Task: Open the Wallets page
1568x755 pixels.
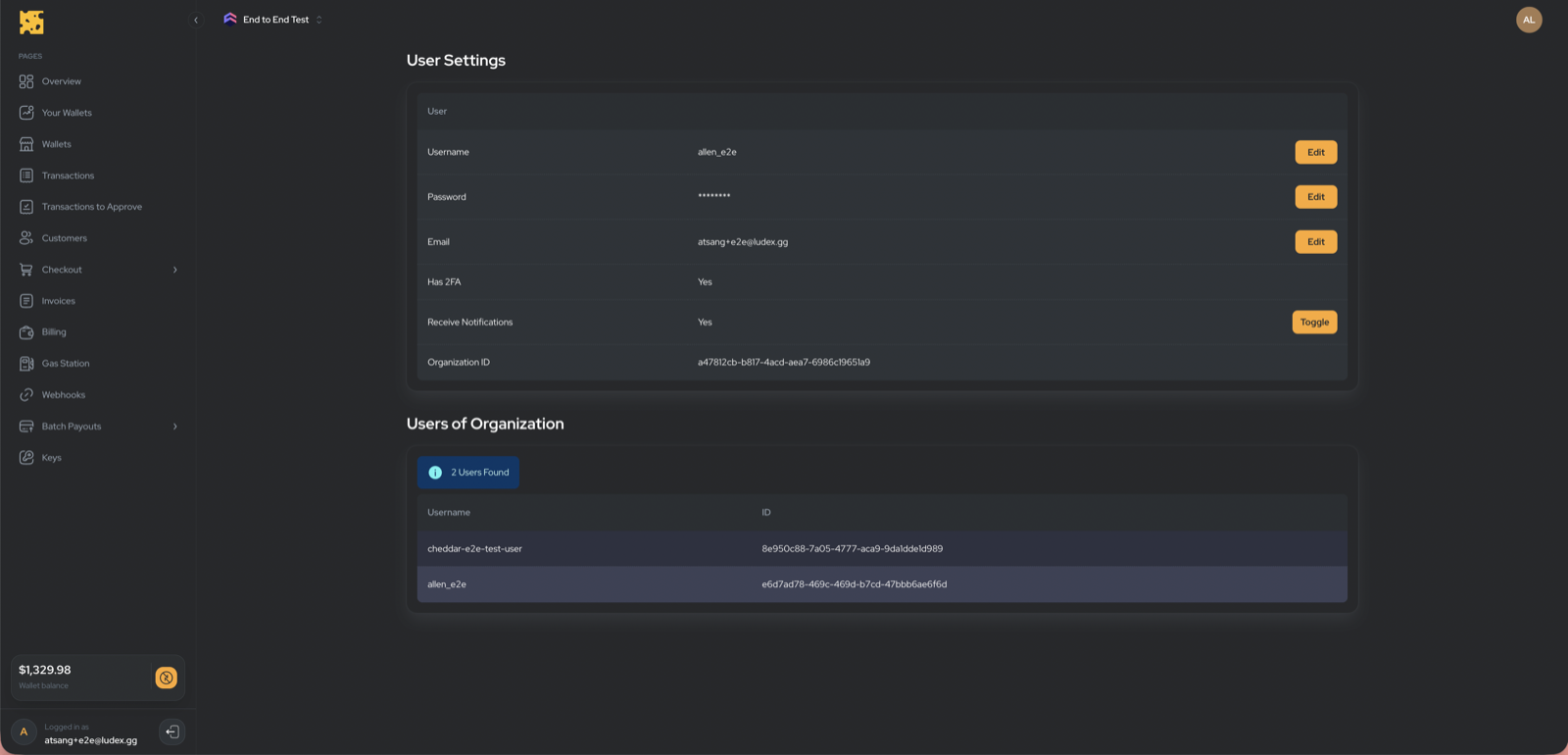Action: (x=56, y=144)
